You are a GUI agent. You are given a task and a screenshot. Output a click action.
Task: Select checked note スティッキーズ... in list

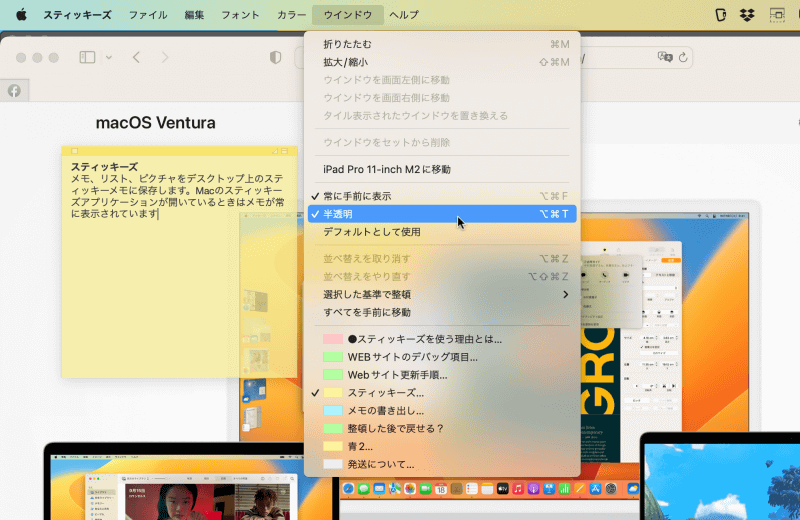click(x=442, y=393)
